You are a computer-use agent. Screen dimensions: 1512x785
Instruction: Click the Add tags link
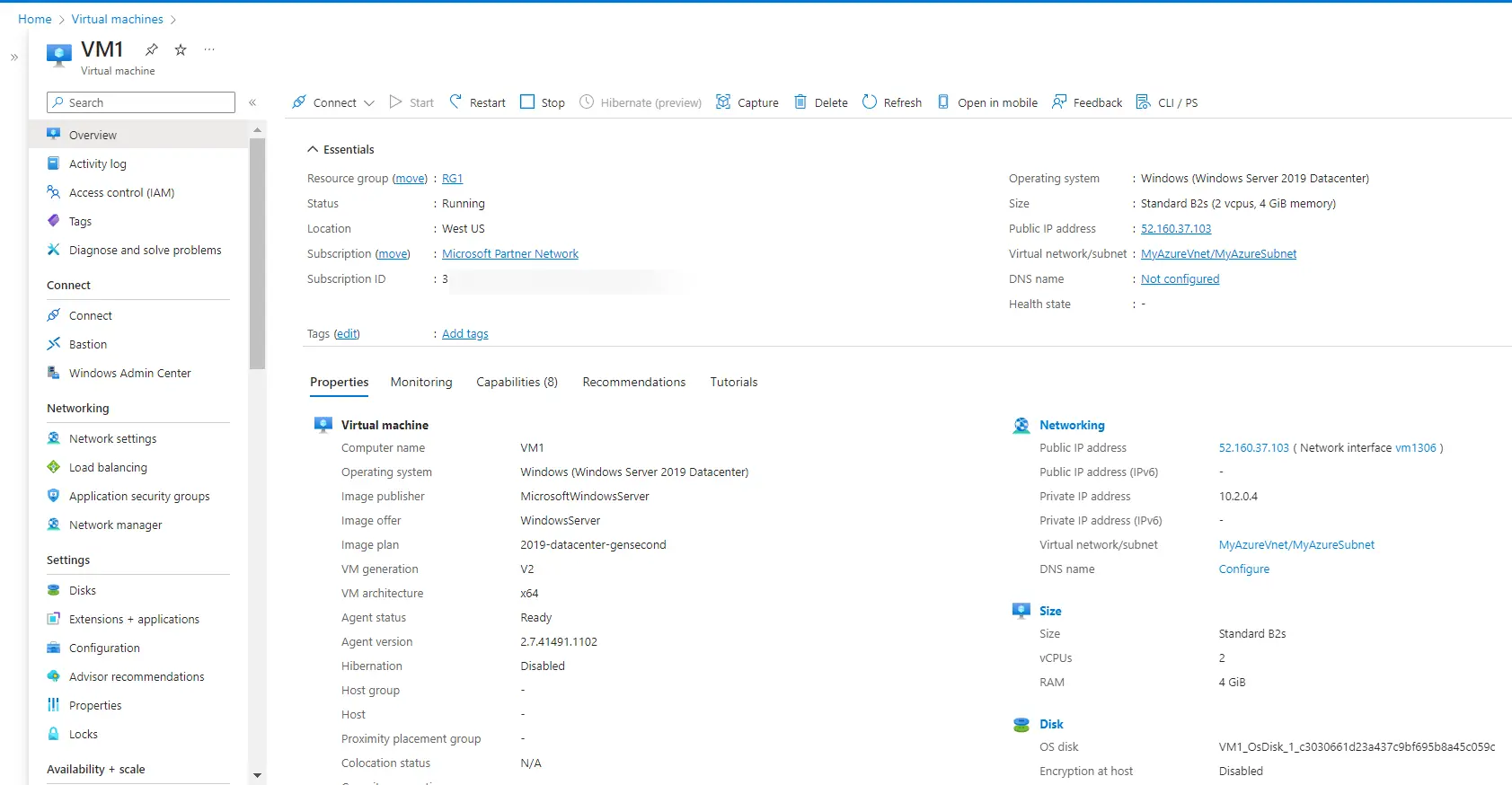point(464,333)
